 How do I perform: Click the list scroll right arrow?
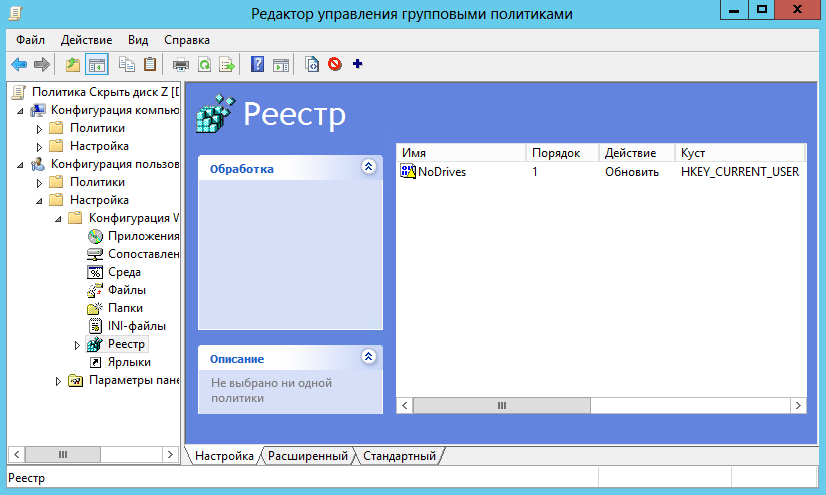tap(798, 405)
